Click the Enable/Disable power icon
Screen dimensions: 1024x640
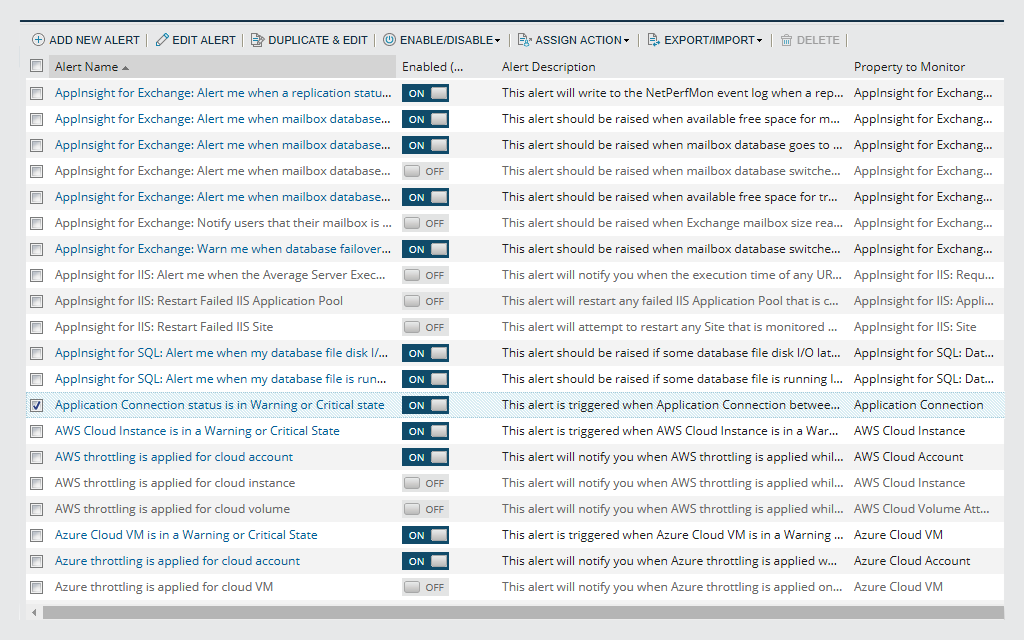click(389, 40)
